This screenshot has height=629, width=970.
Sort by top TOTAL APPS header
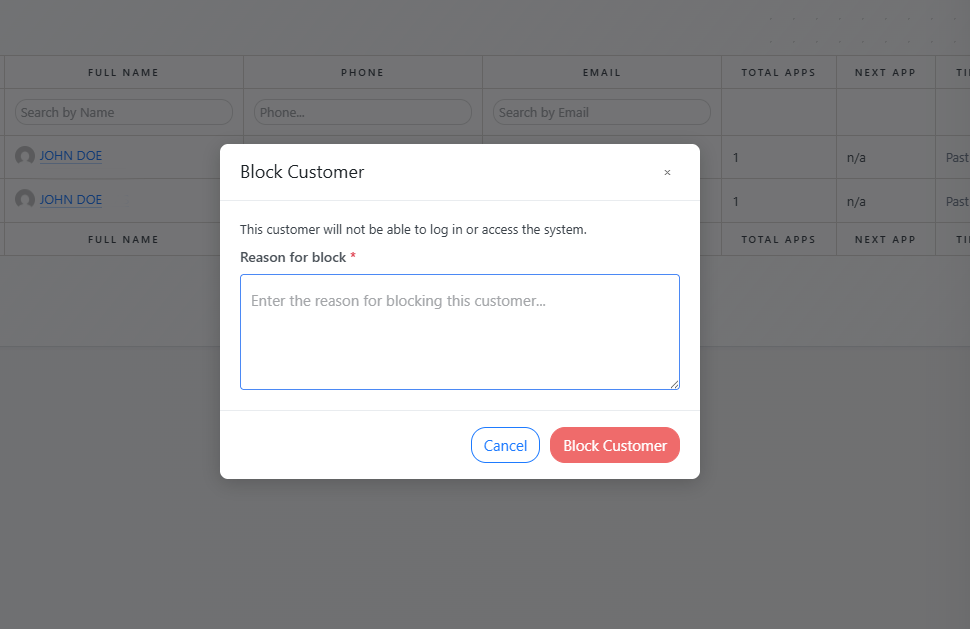point(778,72)
